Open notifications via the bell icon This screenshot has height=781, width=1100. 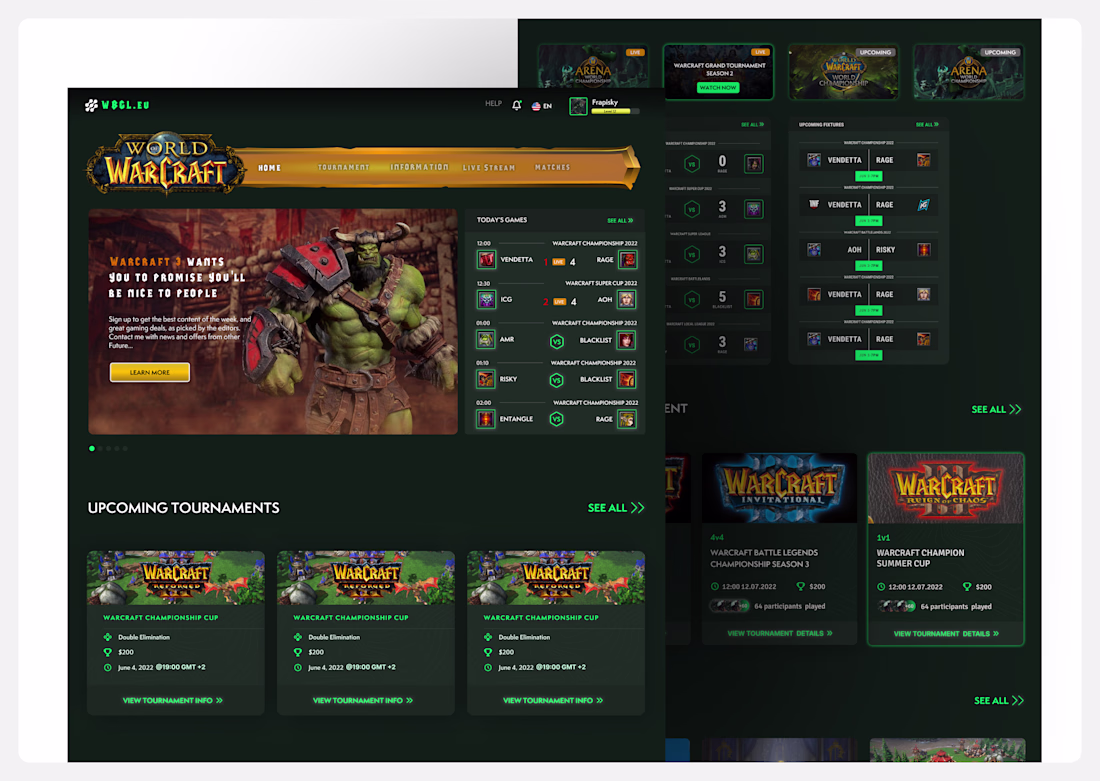[x=517, y=105]
